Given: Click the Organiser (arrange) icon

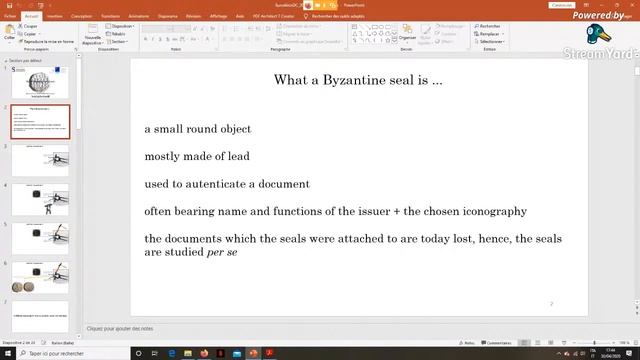Looking at the screenshot, I should coord(407,29).
